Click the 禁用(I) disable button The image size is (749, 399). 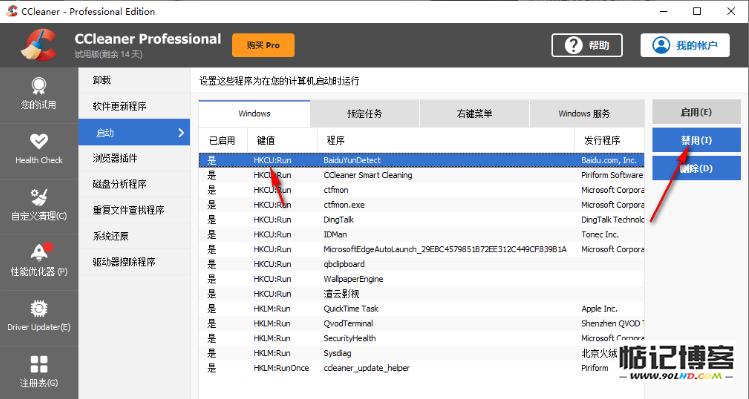coord(696,140)
